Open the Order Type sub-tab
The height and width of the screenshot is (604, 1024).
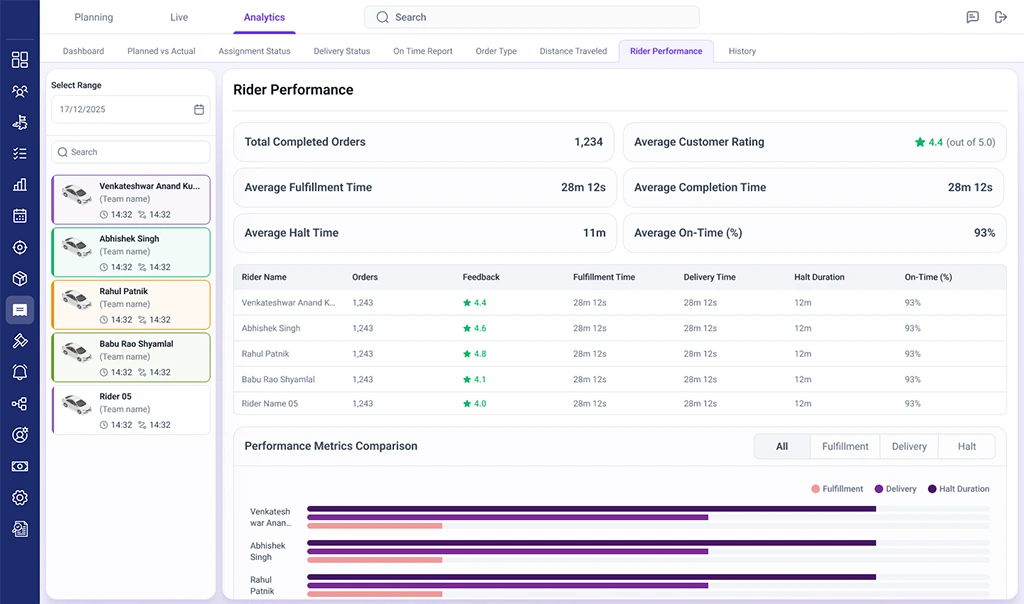[x=496, y=51]
